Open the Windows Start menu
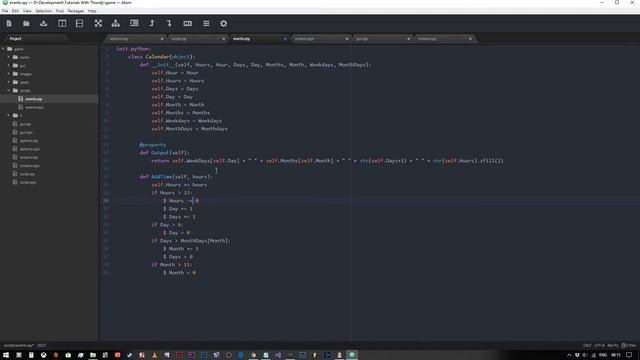Image resolution: width=640 pixels, height=360 pixels. [x=6, y=355]
